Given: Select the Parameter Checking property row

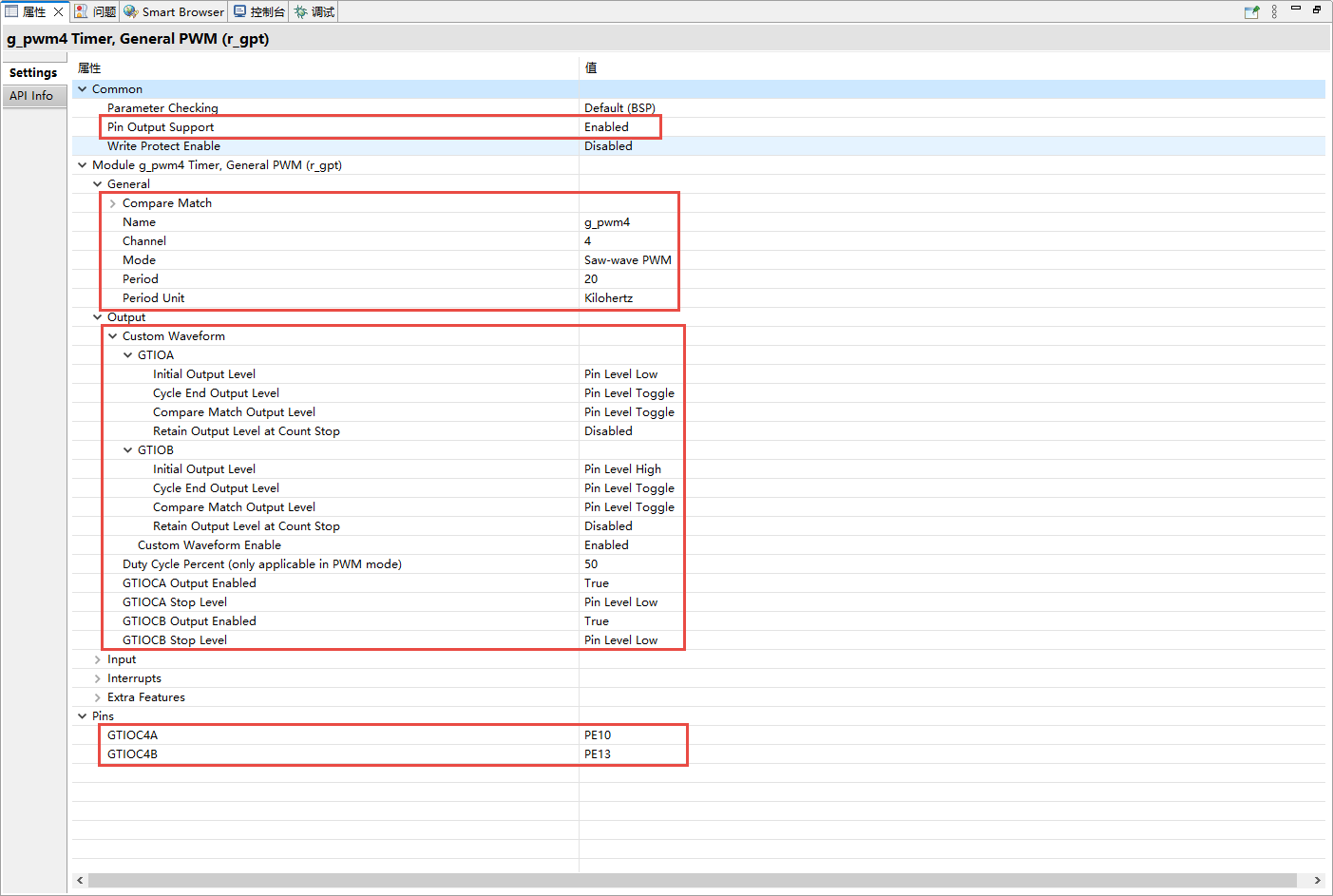Looking at the screenshot, I should [162, 108].
